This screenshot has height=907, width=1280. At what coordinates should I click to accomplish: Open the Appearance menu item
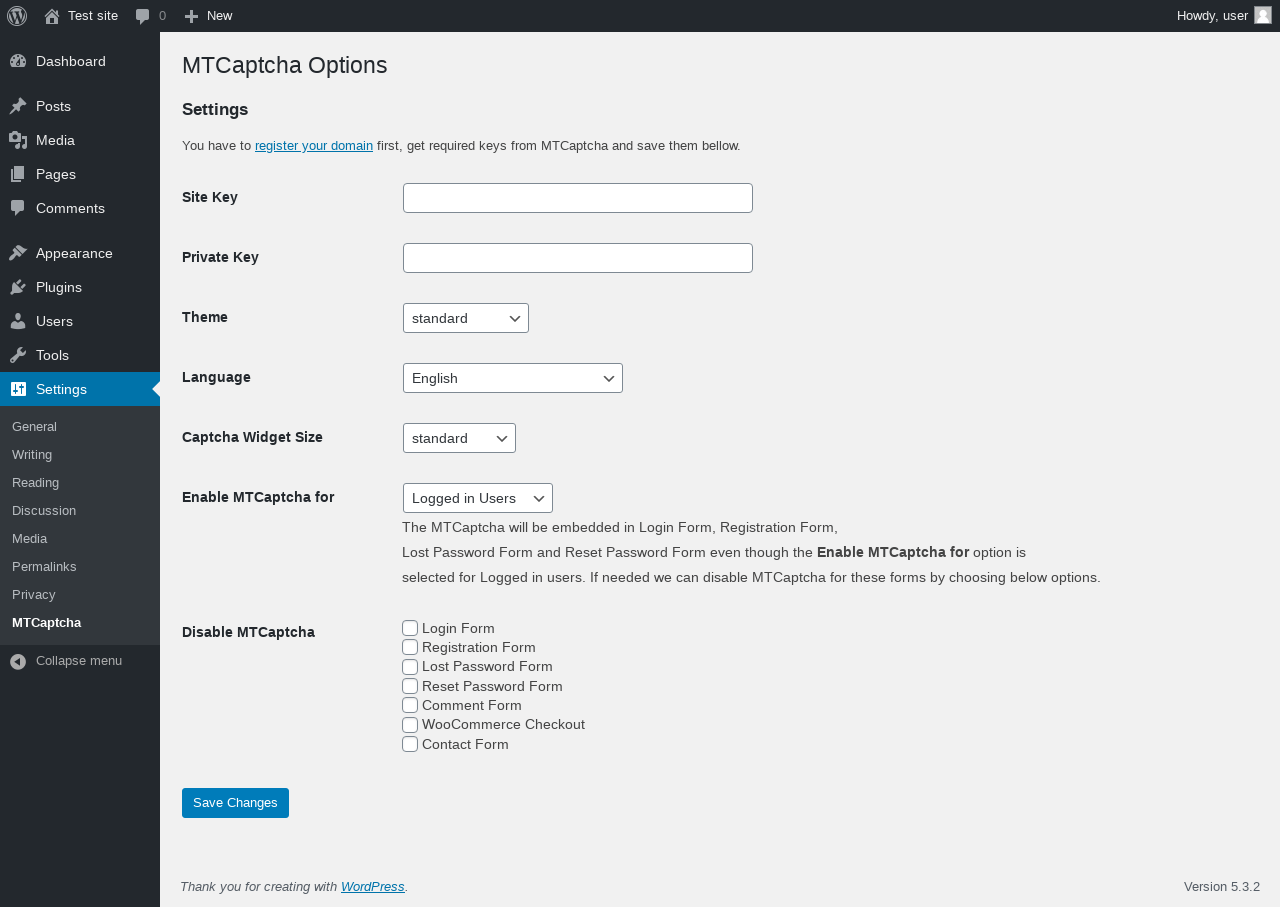click(74, 253)
